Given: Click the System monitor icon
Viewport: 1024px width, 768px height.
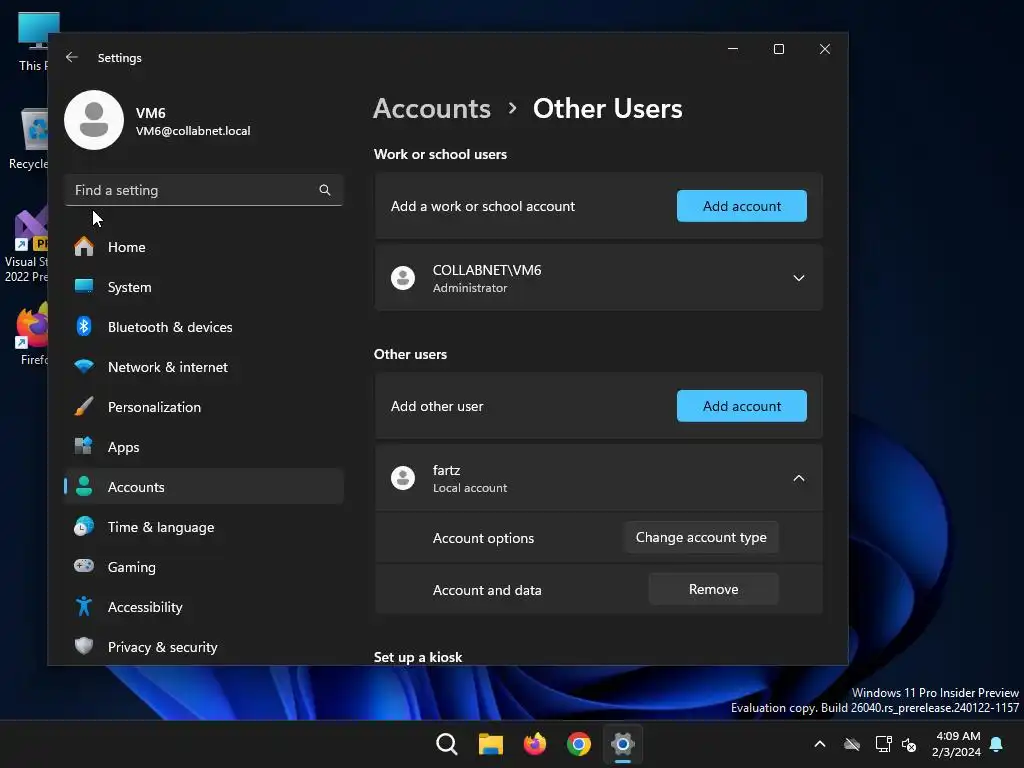Looking at the screenshot, I should click(84, 287).
